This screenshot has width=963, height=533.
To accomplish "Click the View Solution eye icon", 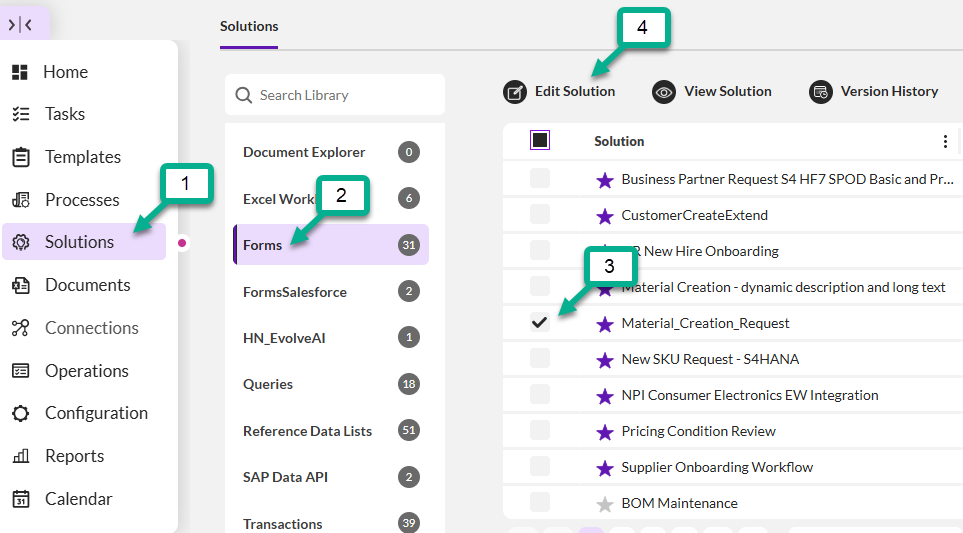I will [663, 92].
